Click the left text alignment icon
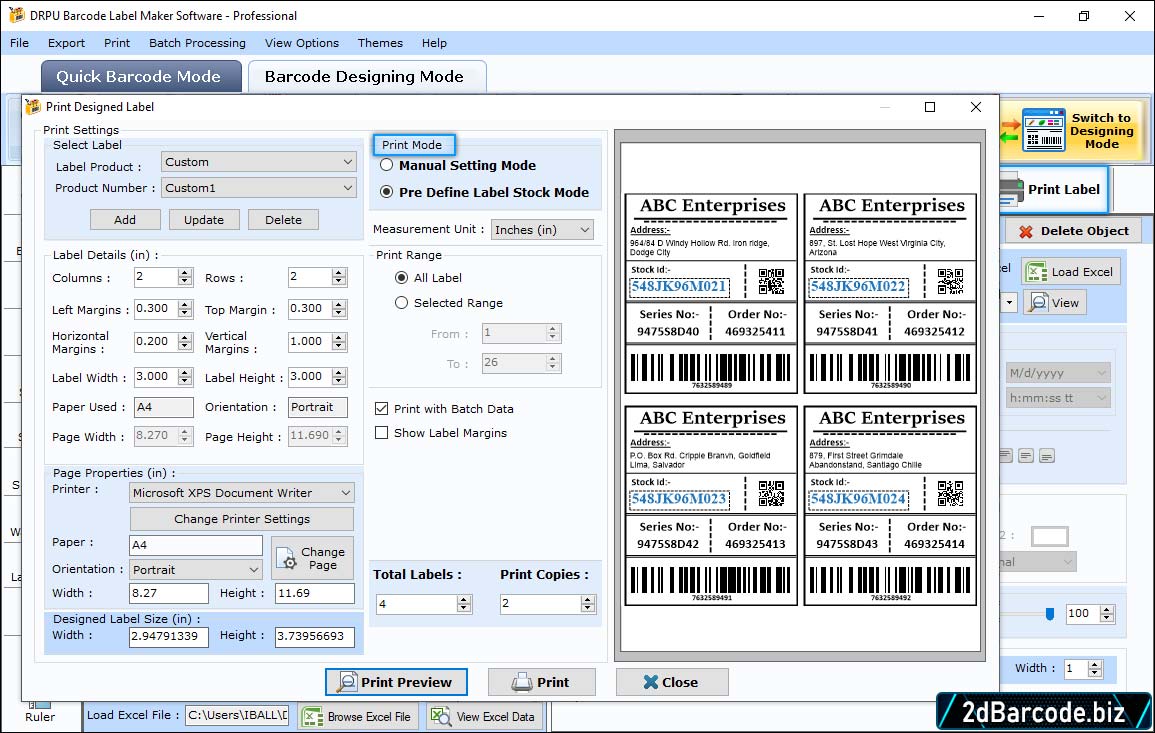This screenshot has width=1155, height=733. 1005,456
